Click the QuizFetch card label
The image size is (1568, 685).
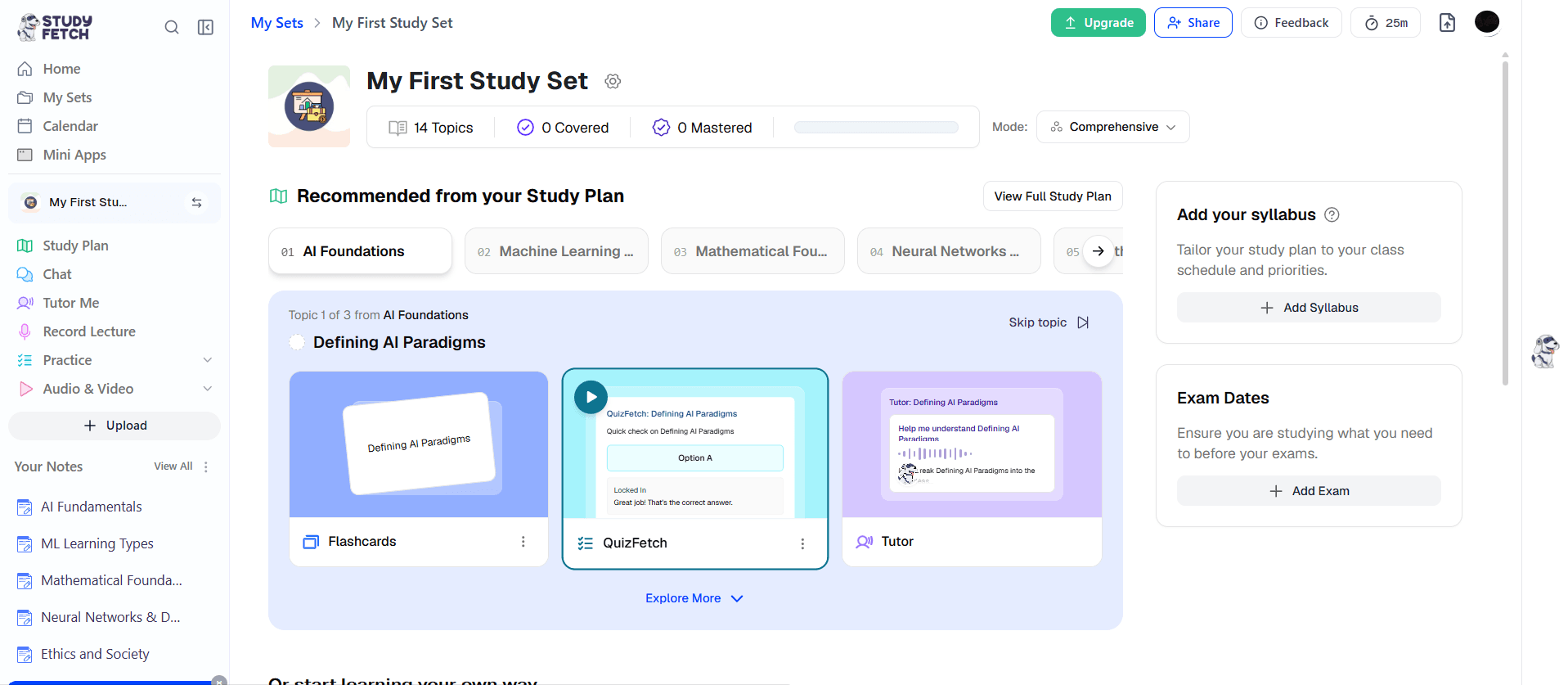[x=635, y=543]
